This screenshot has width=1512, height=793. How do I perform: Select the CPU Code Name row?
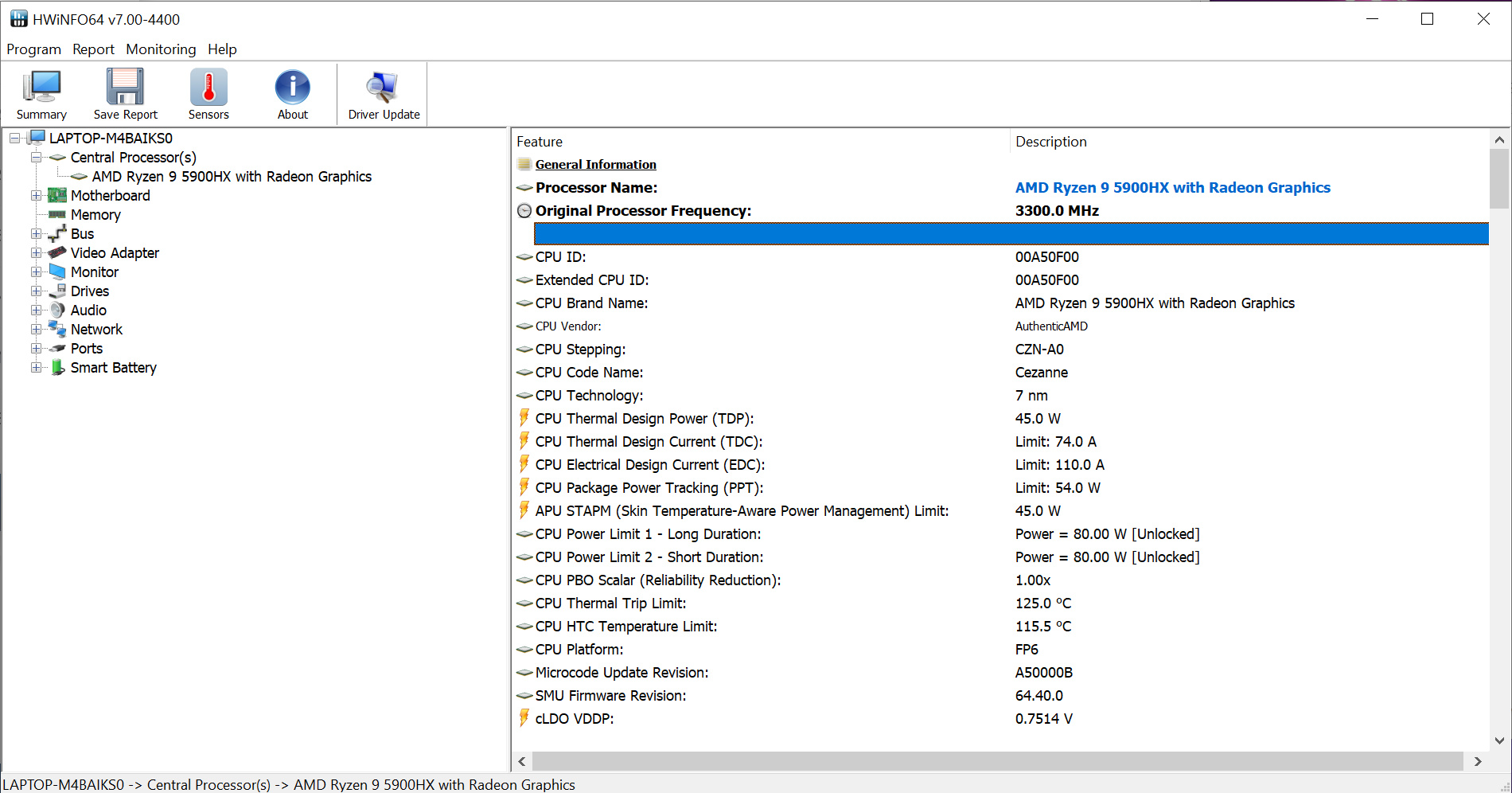point(1000,372)
